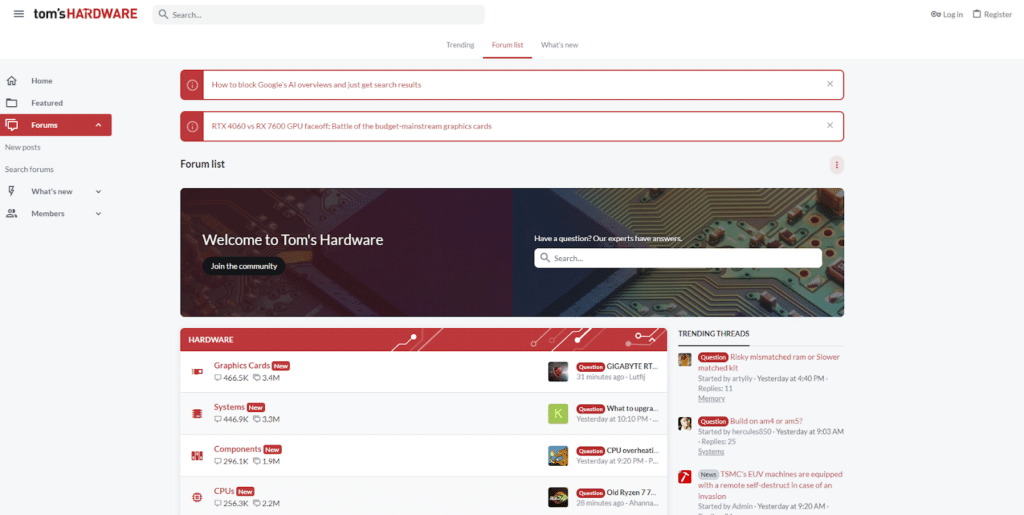Open the CPUs forum link
This screenshot has height=515, width=1024.
coord(224,491)
